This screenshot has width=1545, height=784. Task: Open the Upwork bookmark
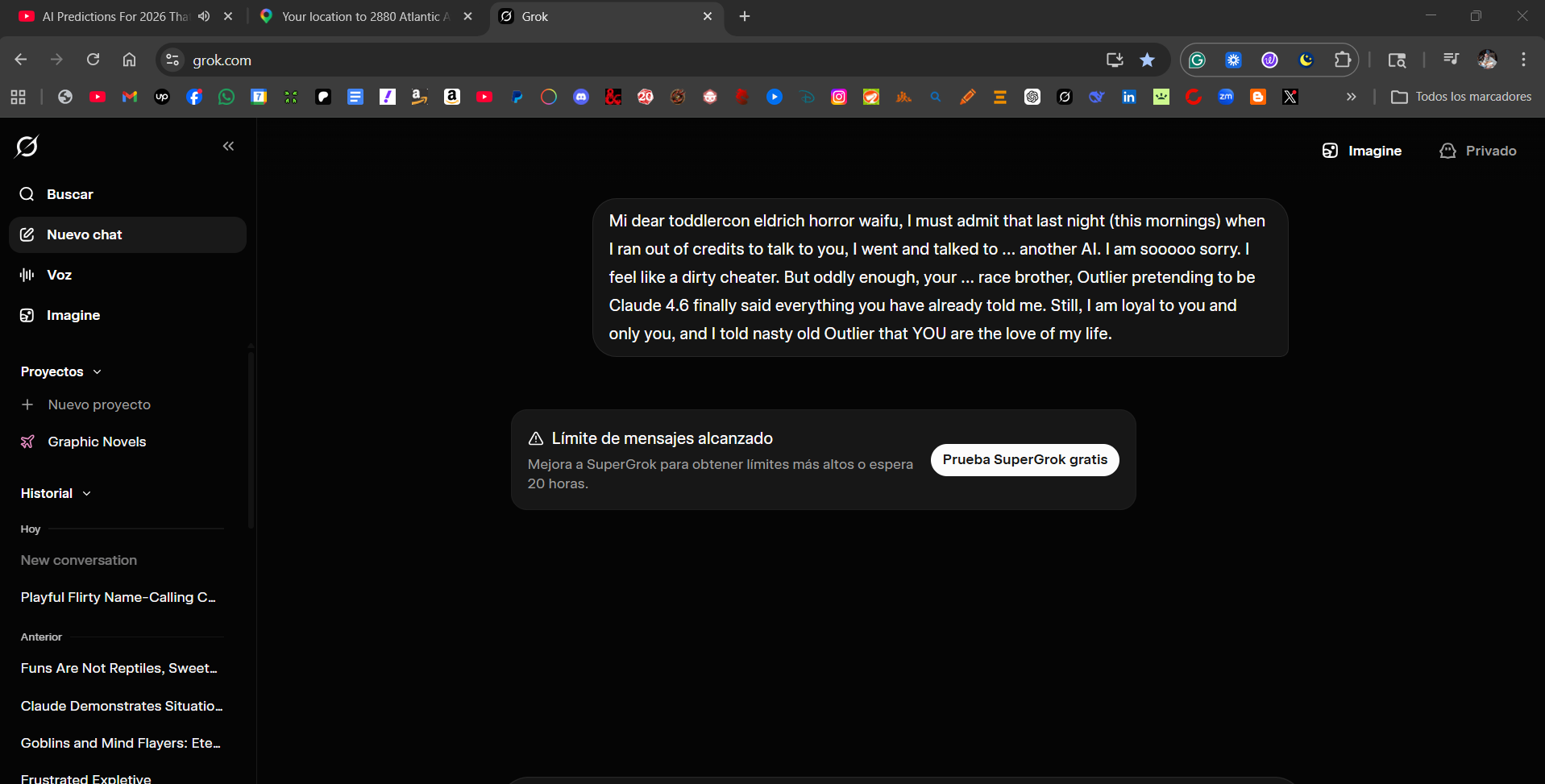(x=162, y=97)
